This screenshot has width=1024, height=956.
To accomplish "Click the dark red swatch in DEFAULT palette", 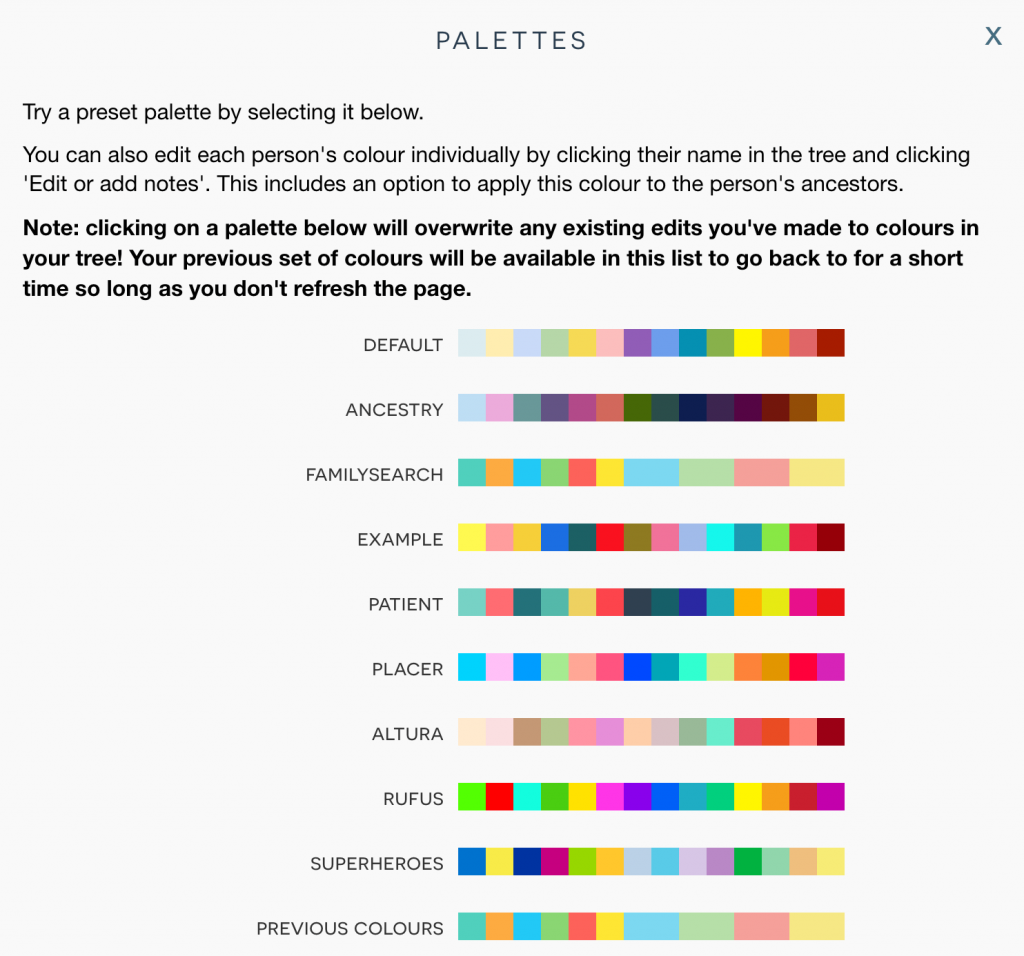I will click(832, 342).
